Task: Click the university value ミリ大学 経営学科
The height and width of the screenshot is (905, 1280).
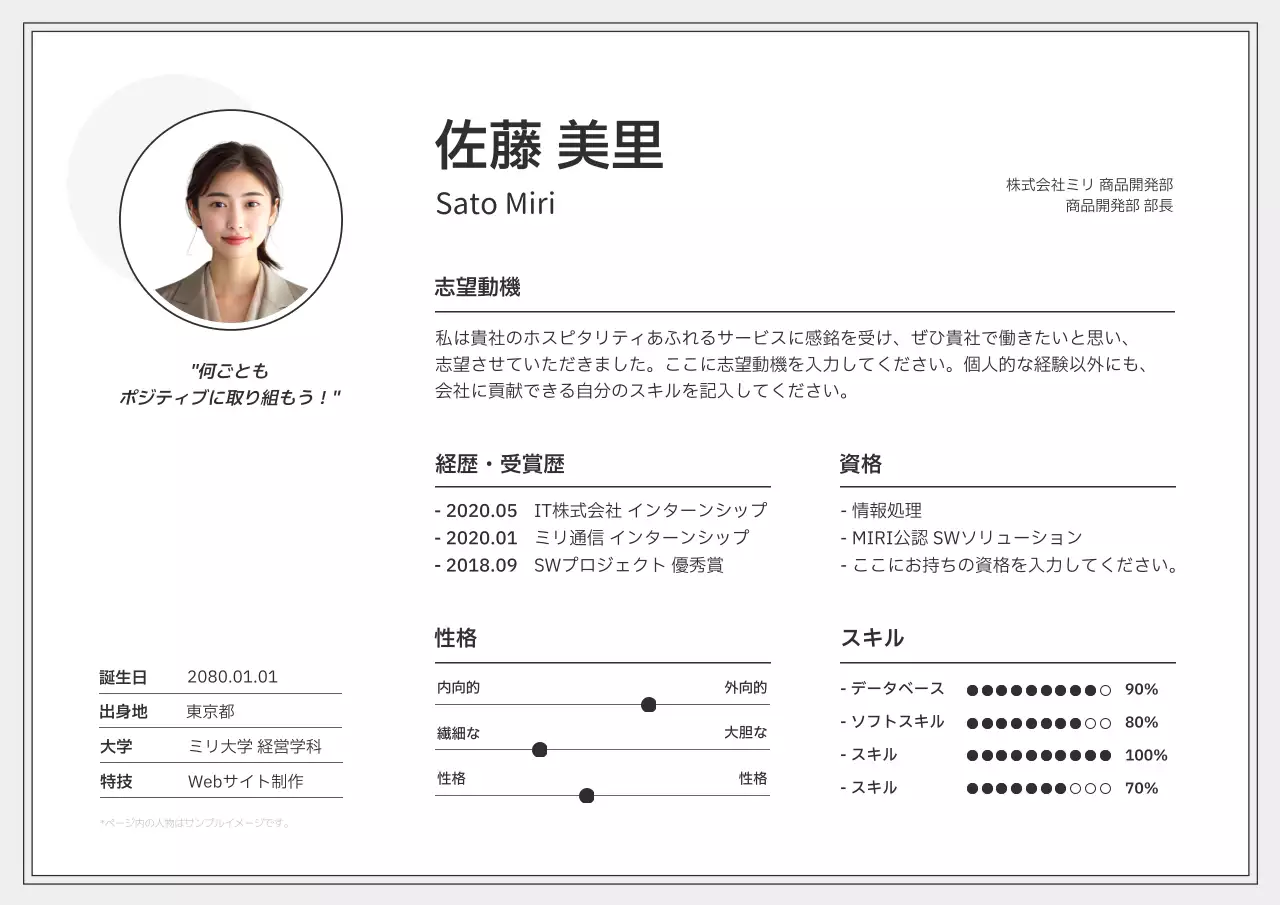Action: click(255, 747)
